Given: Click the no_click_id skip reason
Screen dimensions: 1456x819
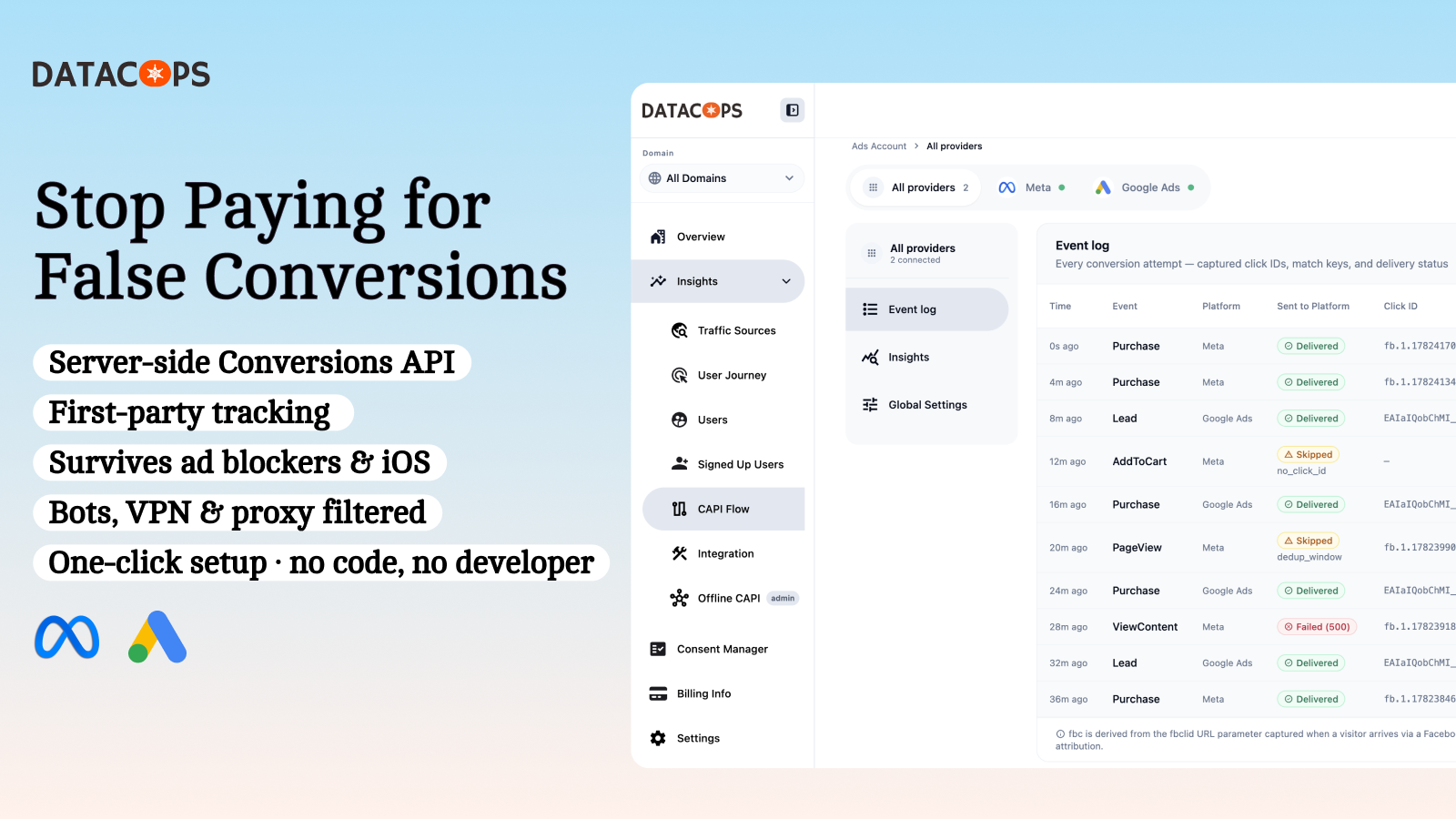Looking at the screenshot, I should [x=1301, y=471].
